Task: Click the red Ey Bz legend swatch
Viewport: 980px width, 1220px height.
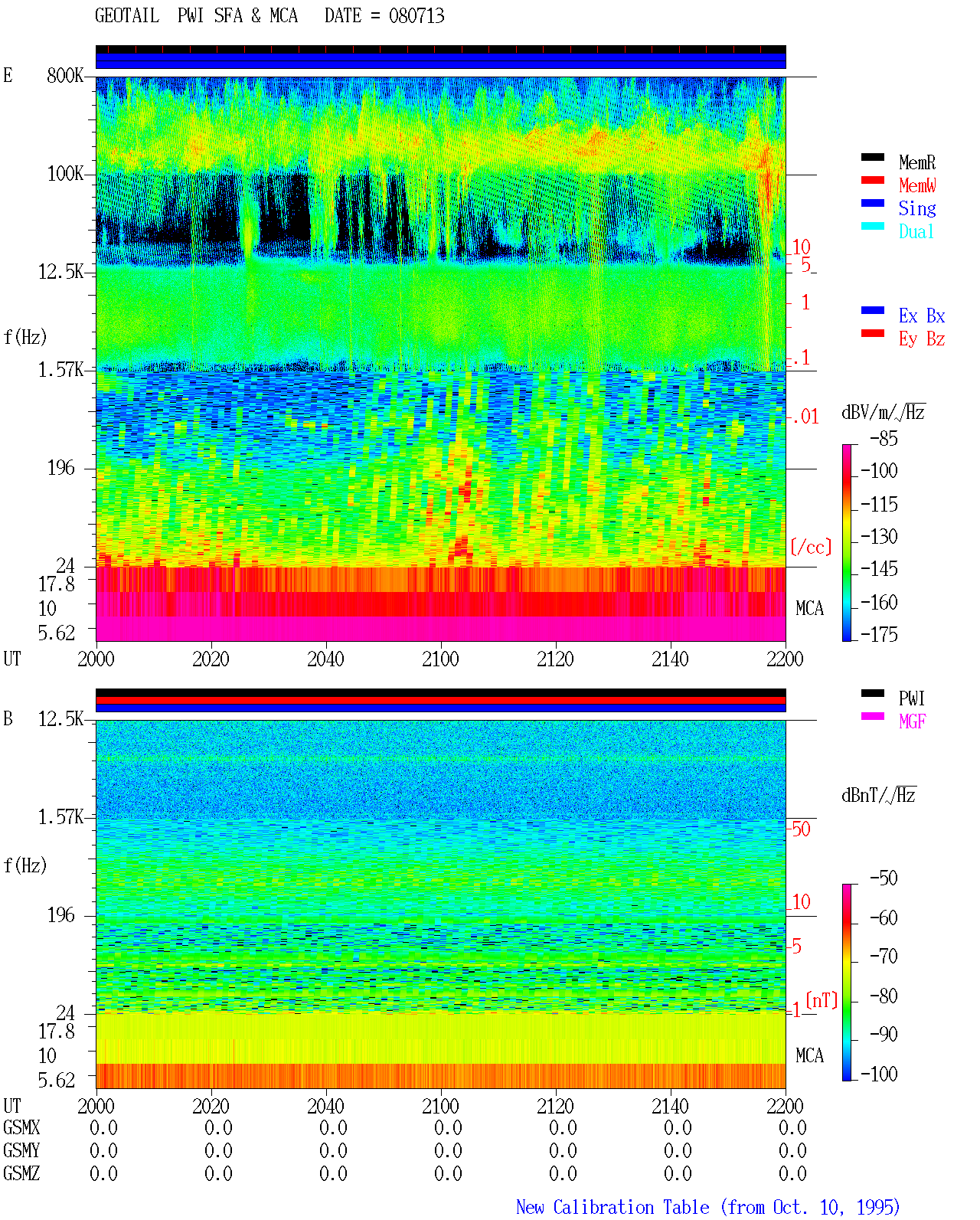Action: (873, 334)
